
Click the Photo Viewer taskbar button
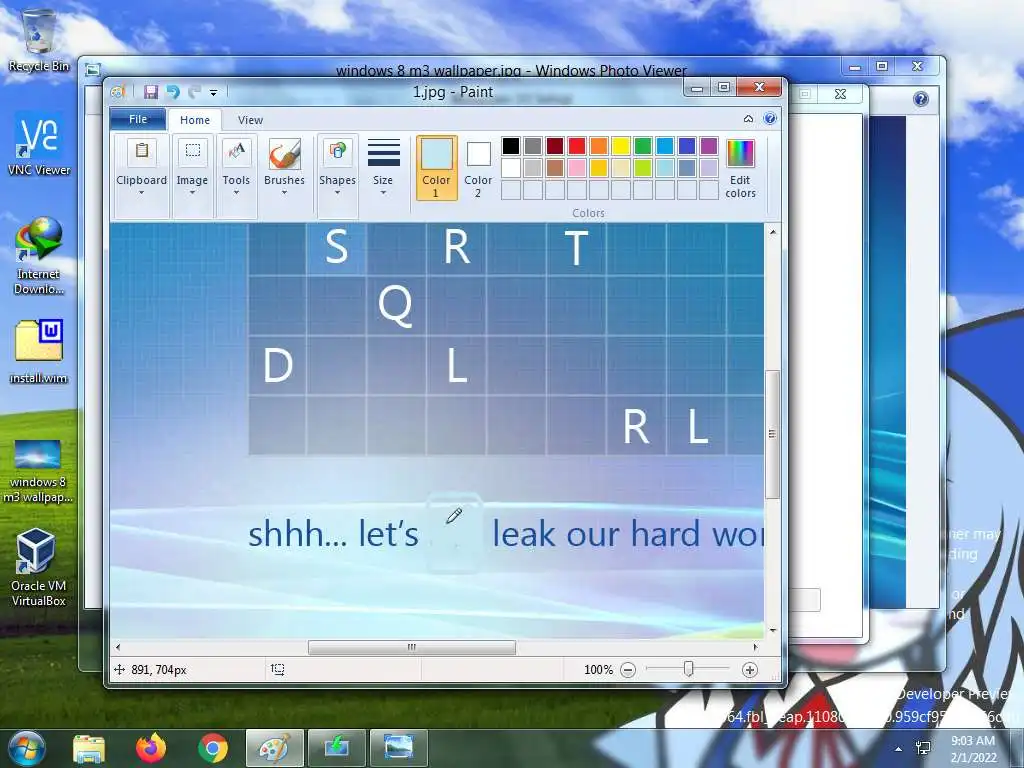pyautogui.click(x=398, y=748)
